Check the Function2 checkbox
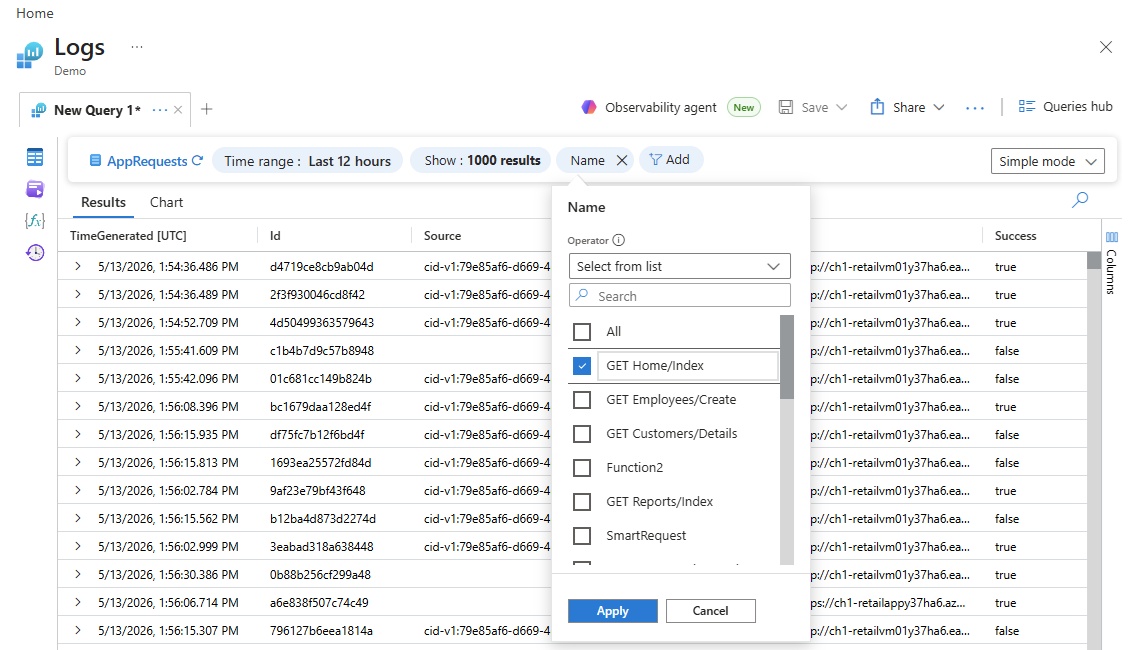Screen dimensions: 1138x650 [582, 468]
